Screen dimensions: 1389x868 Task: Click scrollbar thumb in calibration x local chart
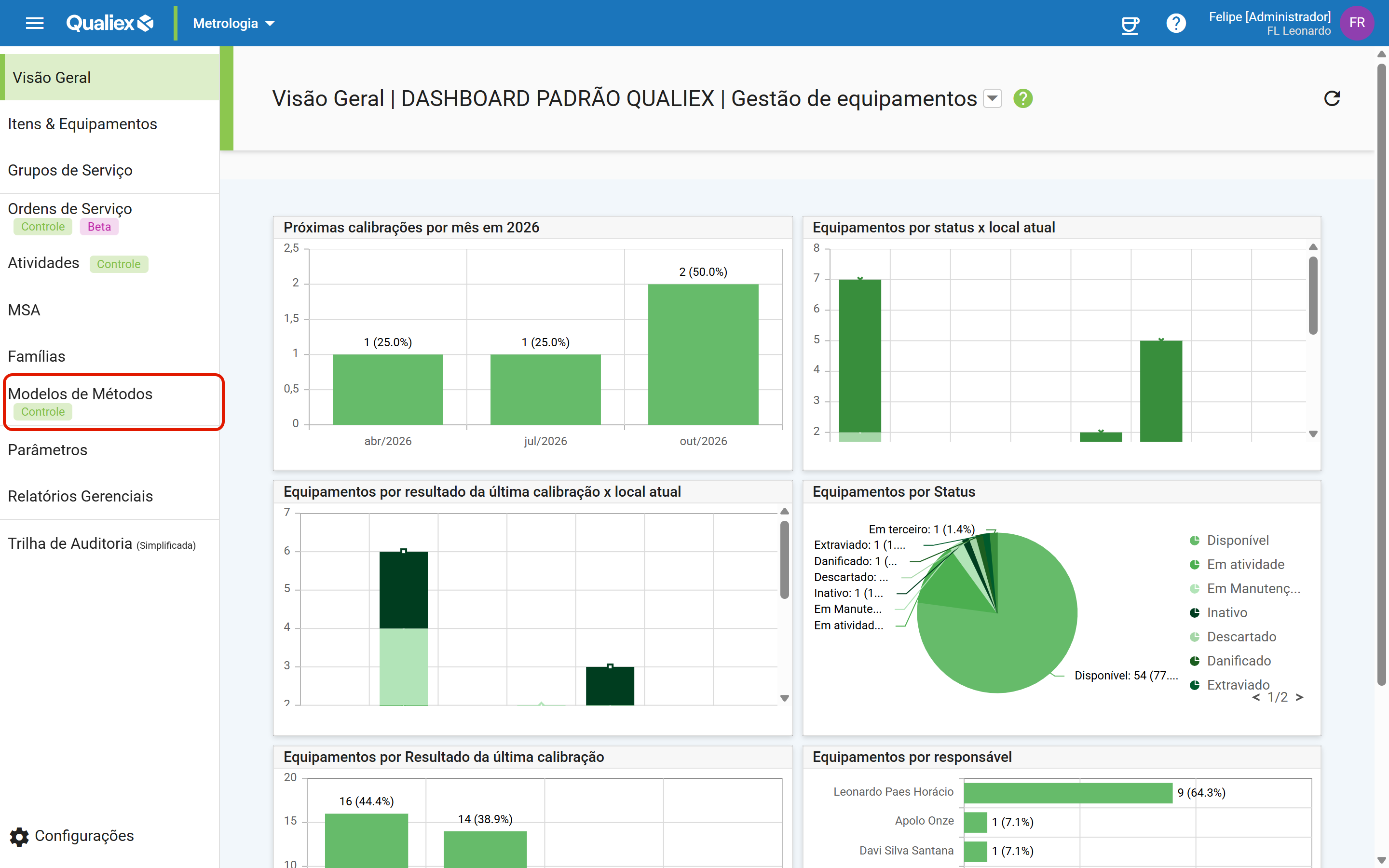[785, 560]
